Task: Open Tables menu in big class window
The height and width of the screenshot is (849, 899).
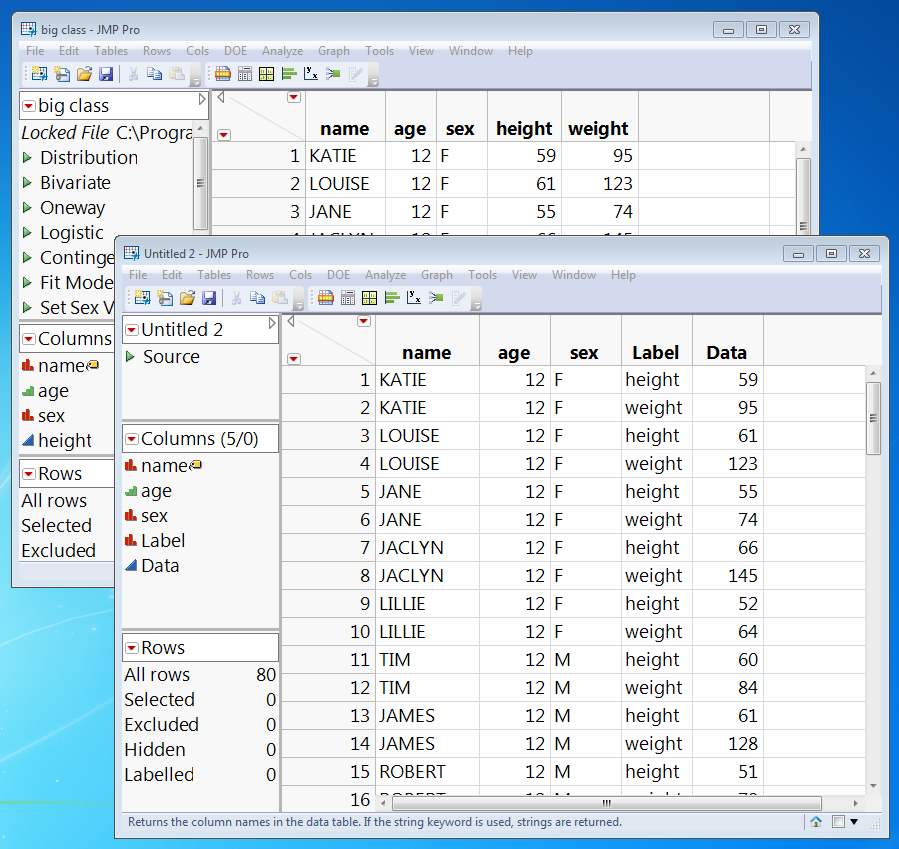Action: click(111, 51)
